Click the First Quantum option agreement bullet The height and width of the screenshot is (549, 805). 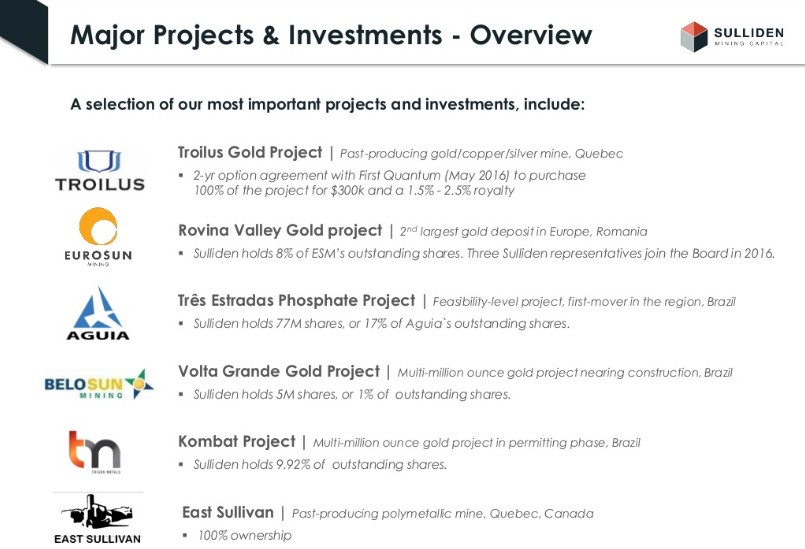tap(389, 182)
